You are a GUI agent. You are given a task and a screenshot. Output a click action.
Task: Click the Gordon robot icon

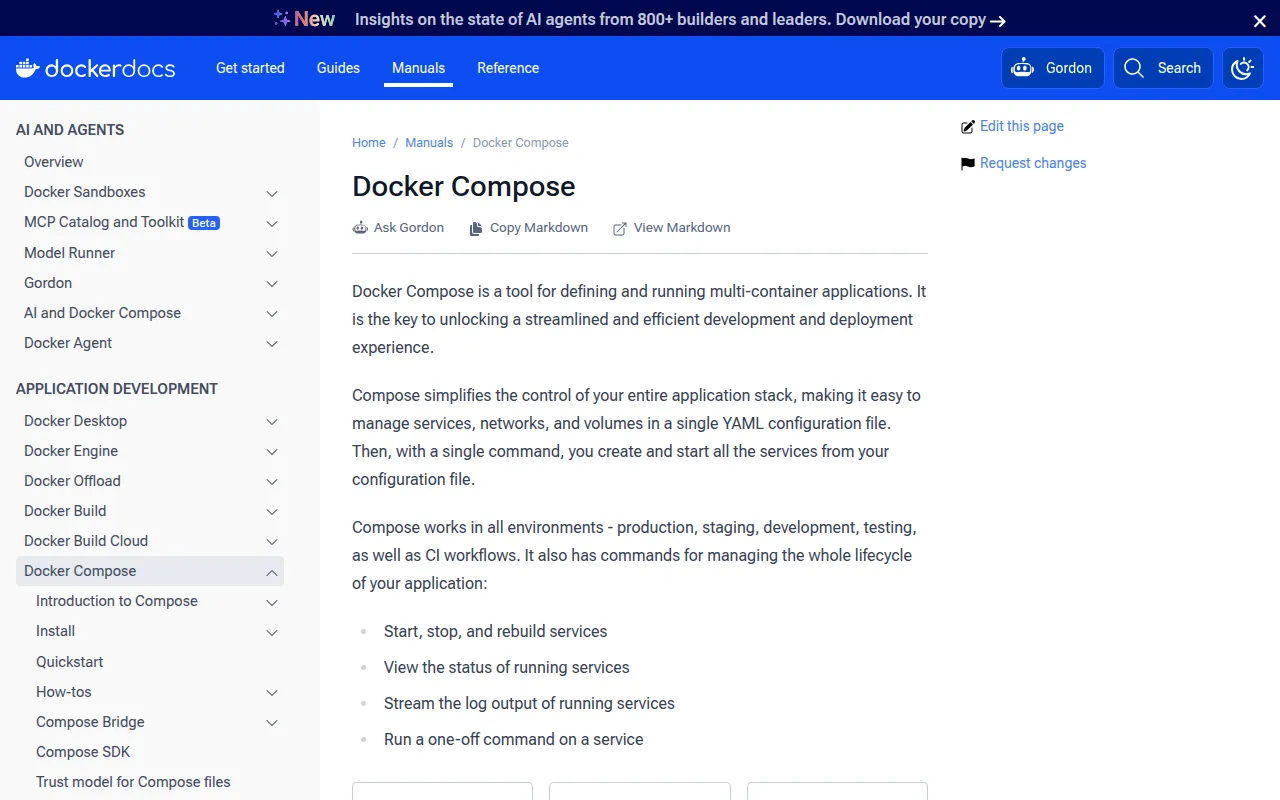coord(1022,68)
